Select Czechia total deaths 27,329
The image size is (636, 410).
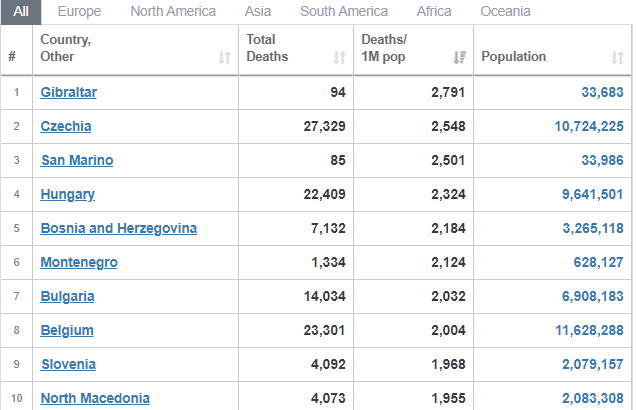click(x=324, y=127)
